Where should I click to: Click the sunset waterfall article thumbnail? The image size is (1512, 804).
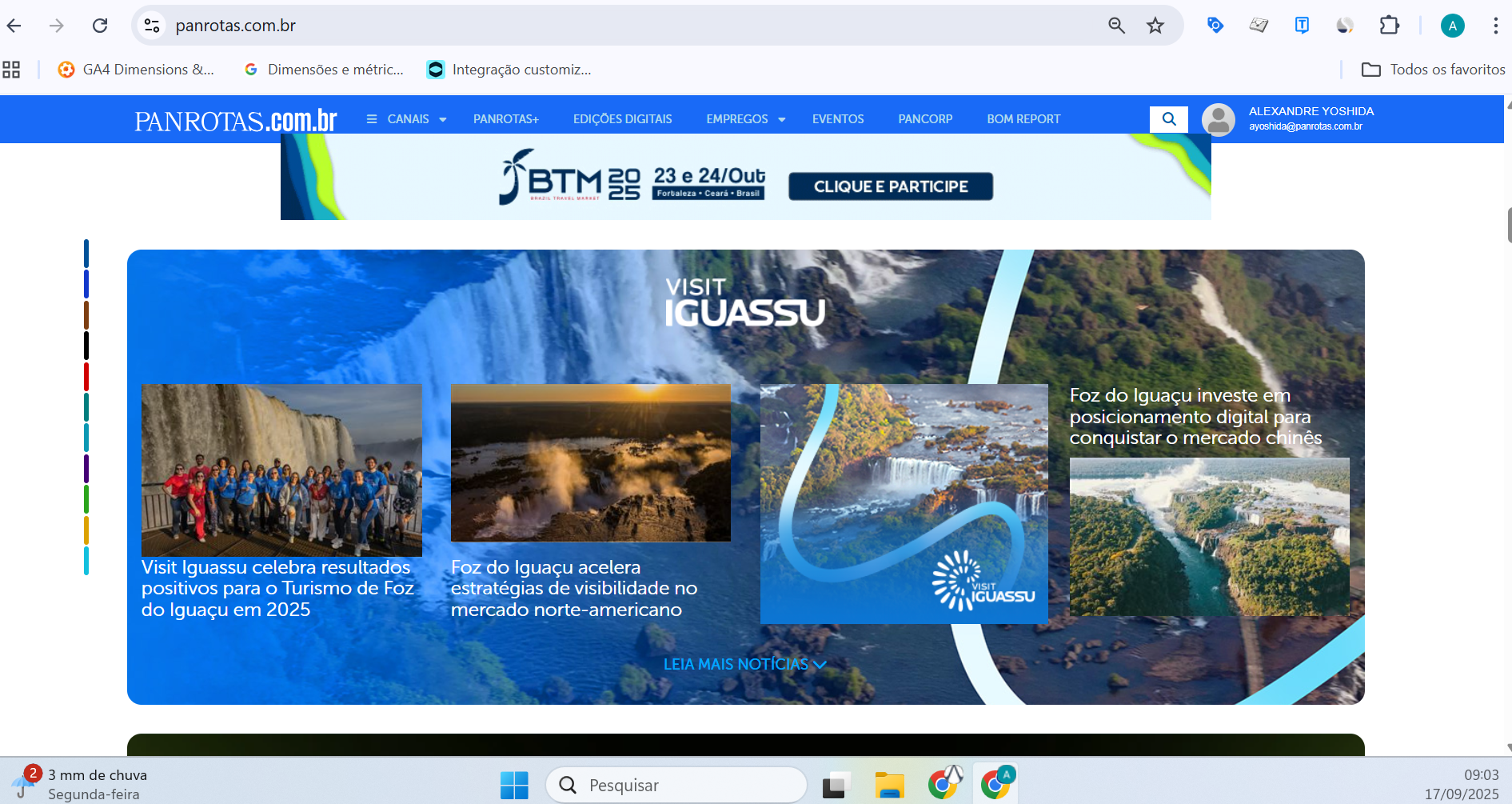(590, 462)
